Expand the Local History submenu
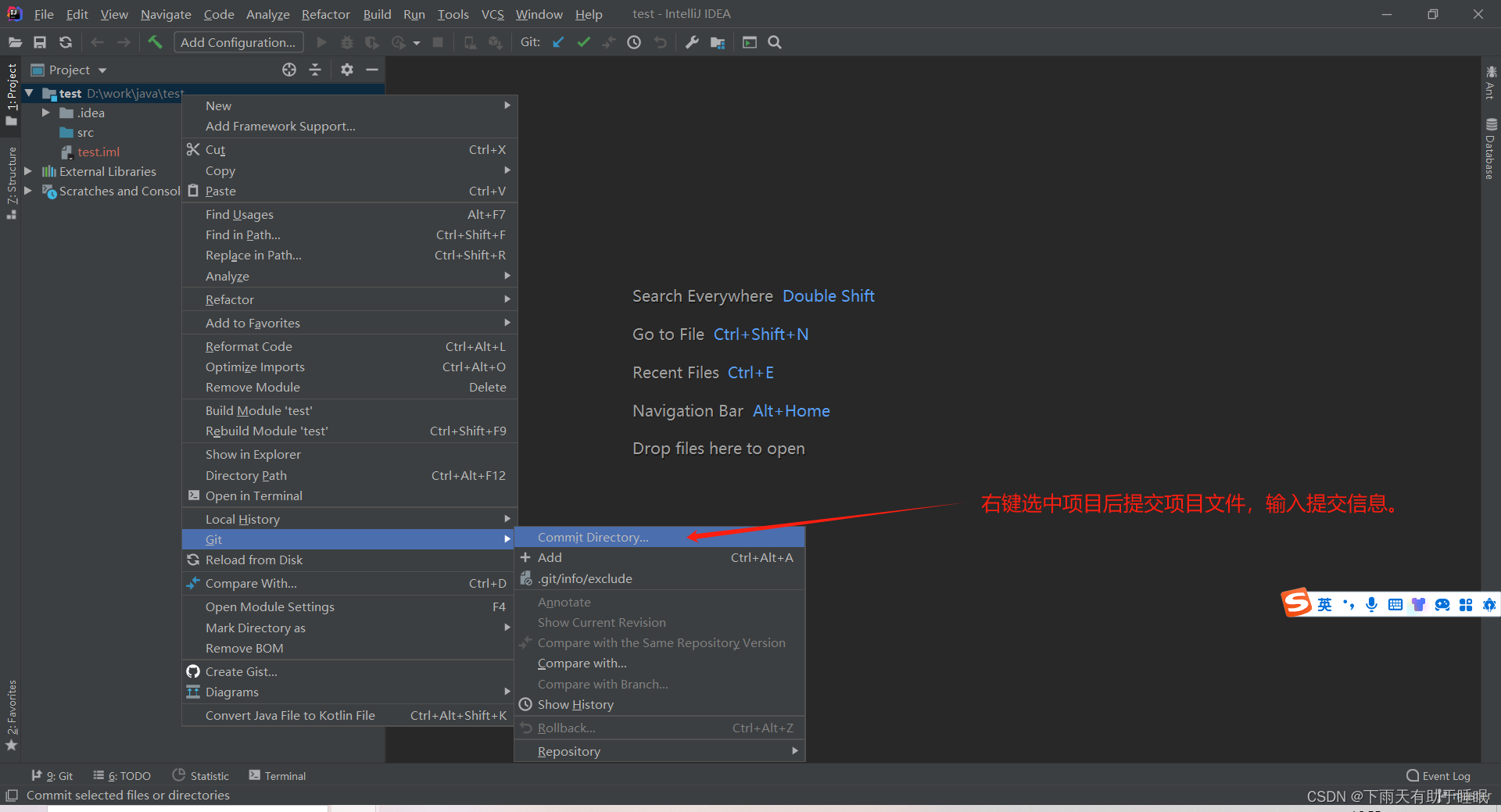The width and height of the screenshot is (1501, 812). coord(349,519)
